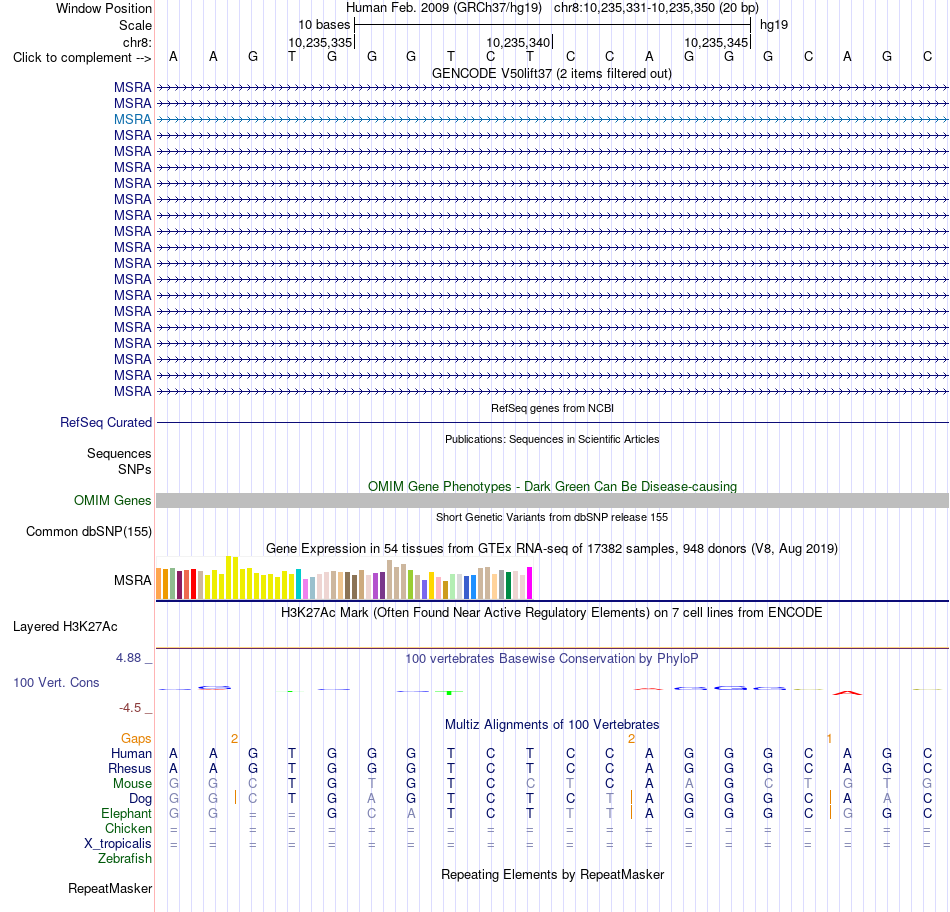Click the green 'OMIM Genes' label

coord(112,501)
